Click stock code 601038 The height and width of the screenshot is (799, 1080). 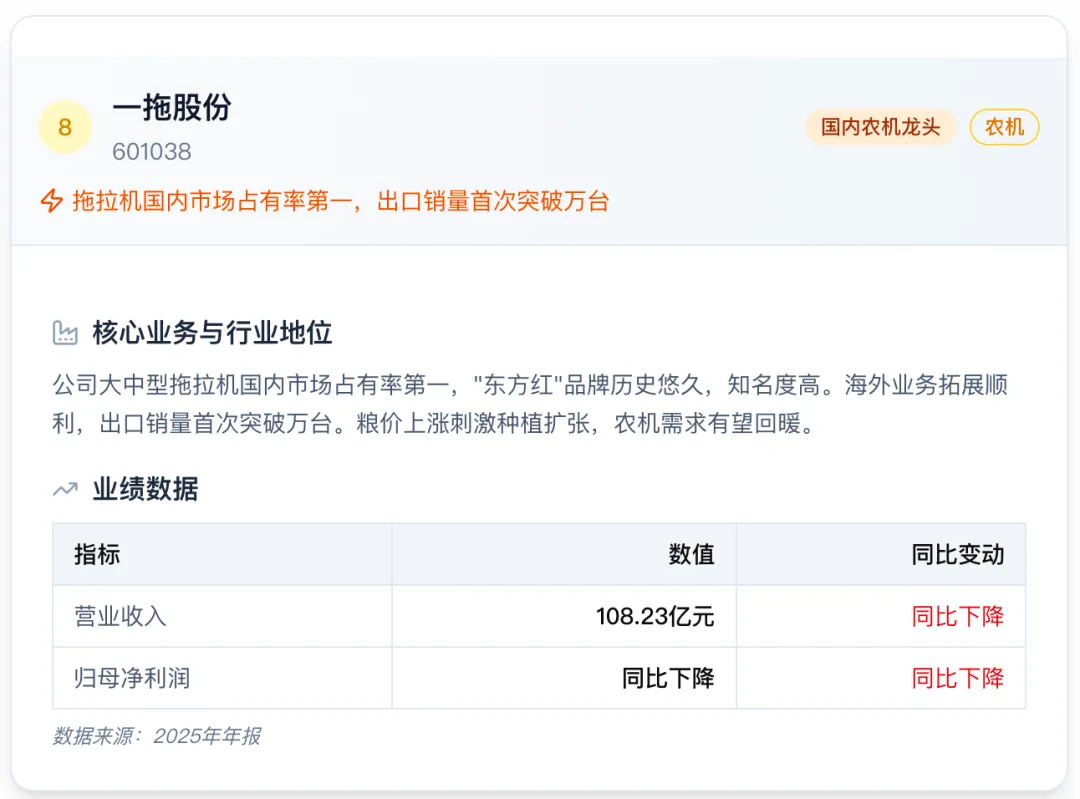[x=152, y=152]
